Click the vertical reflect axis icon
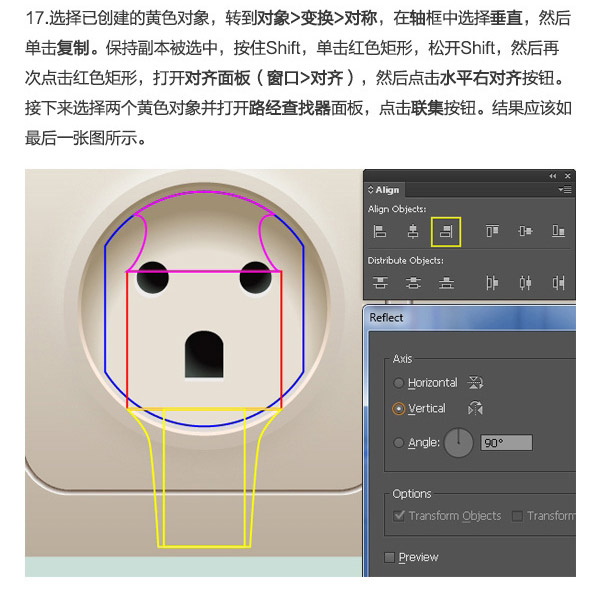Screen dimensions: 600x589 tap(475, 408)
